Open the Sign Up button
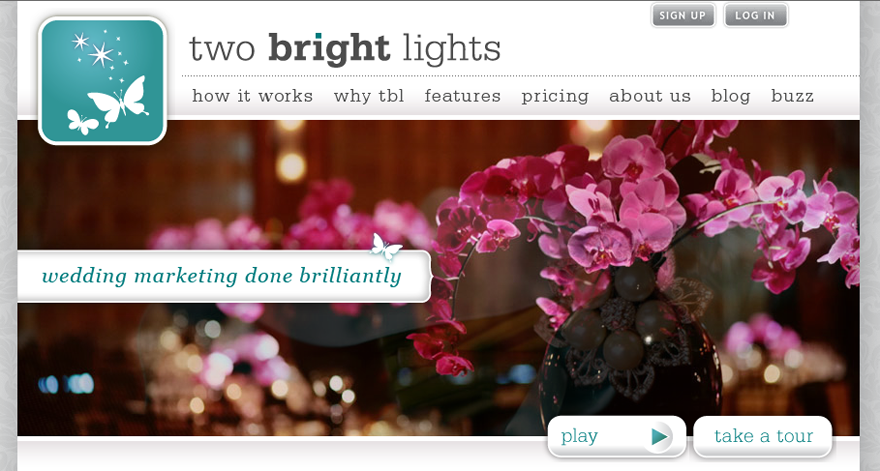This screenshot has width=880, height=471. pos(682,15)
